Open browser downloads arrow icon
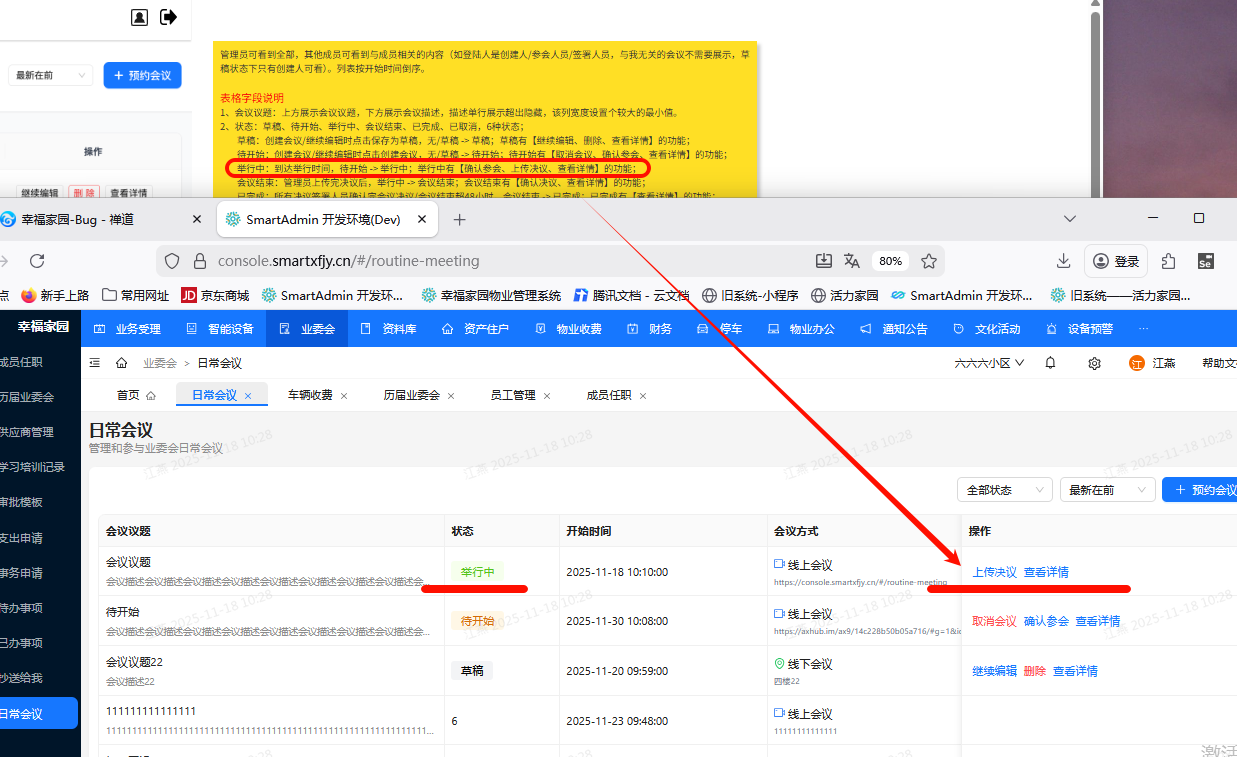Image resolution: width=1237 pixels, height=757 pixels. (x=1064, y=261)
